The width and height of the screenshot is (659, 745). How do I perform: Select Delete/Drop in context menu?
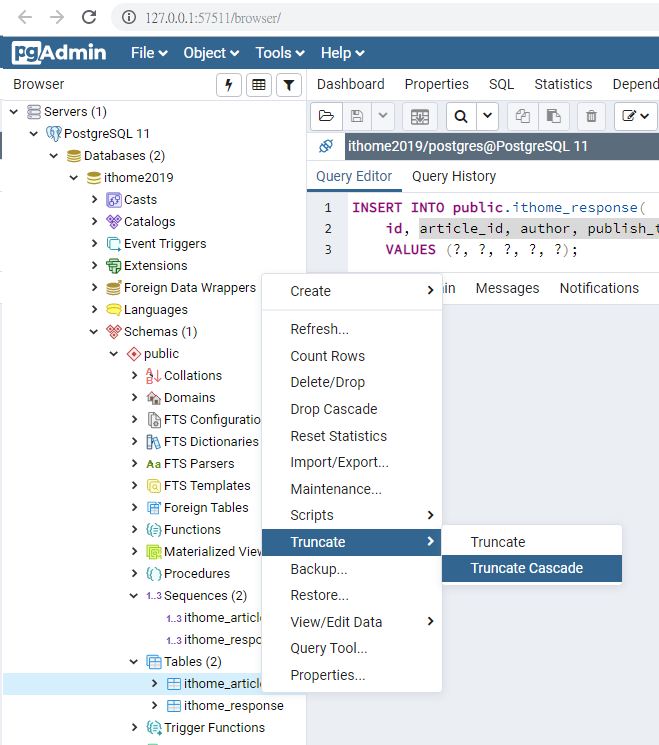click(352, 382)
